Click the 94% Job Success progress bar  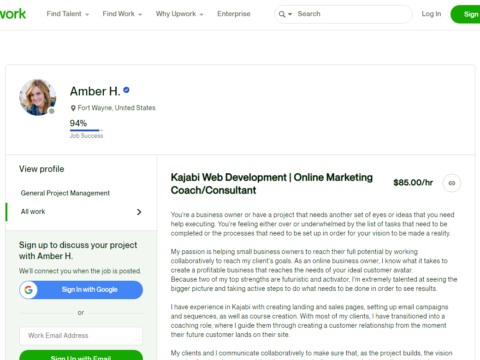point(86,130)
